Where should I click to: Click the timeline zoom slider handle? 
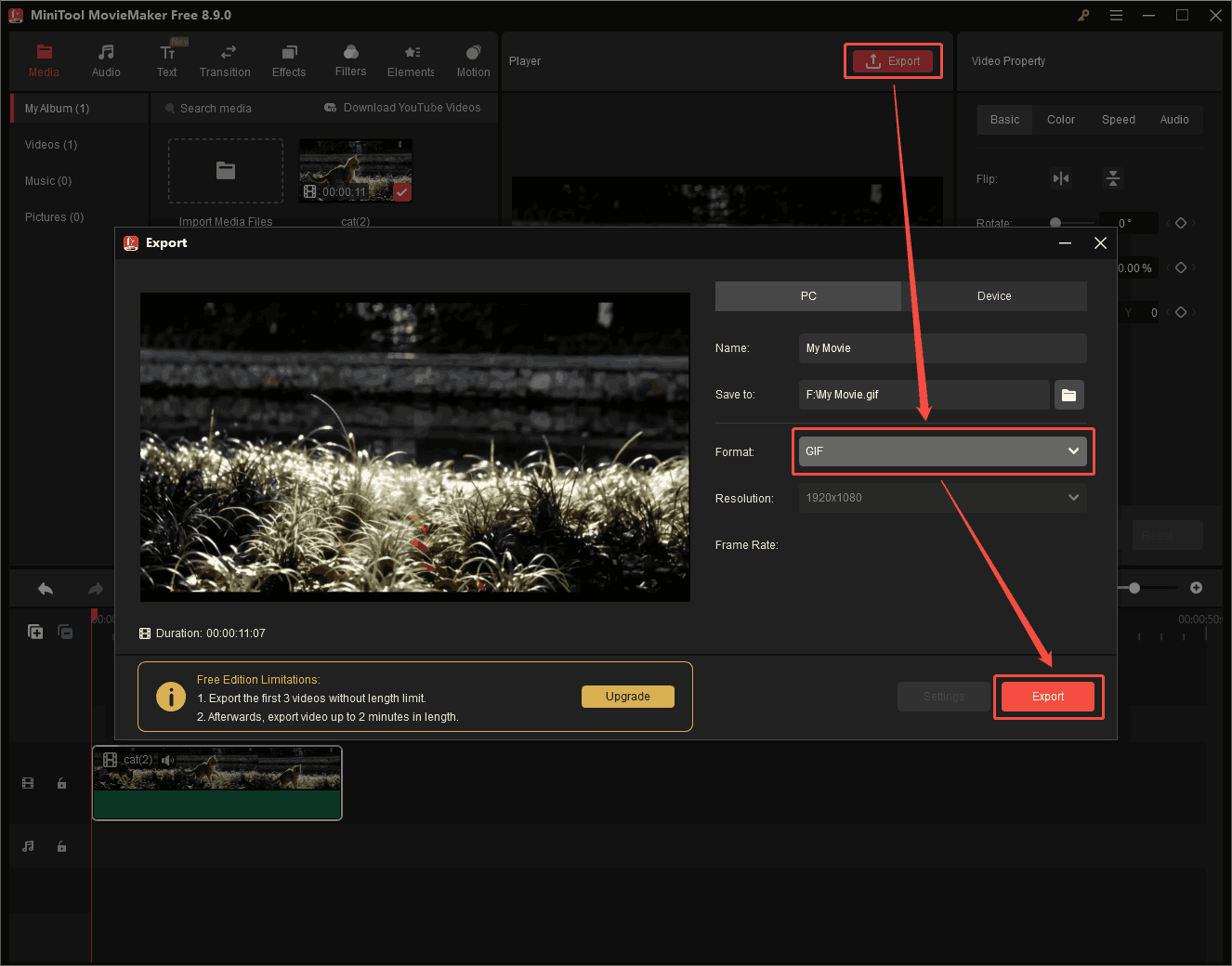pyautogui.click(x=1134, y=588)
